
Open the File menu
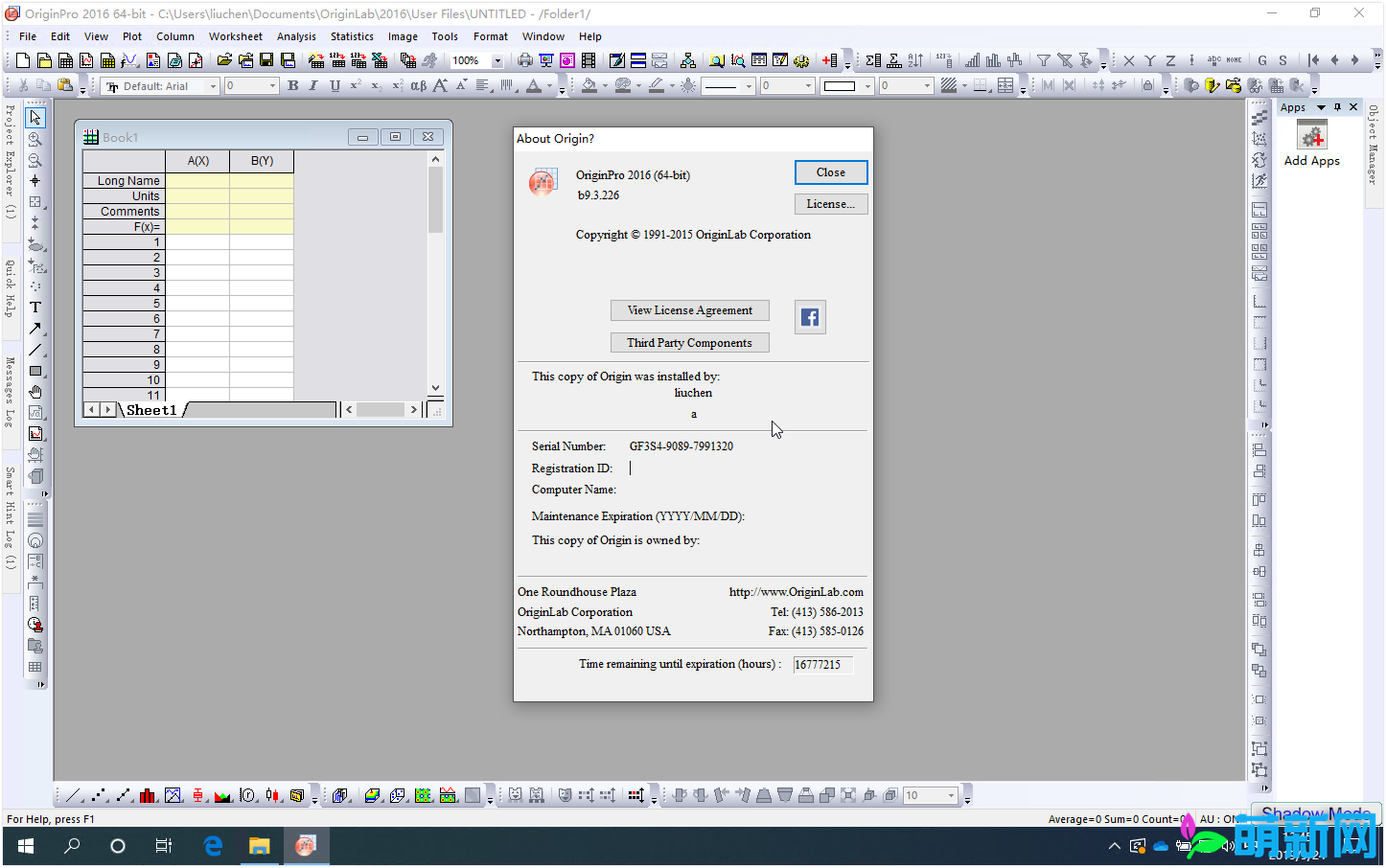pyautogui.click(x=28, y=36)
